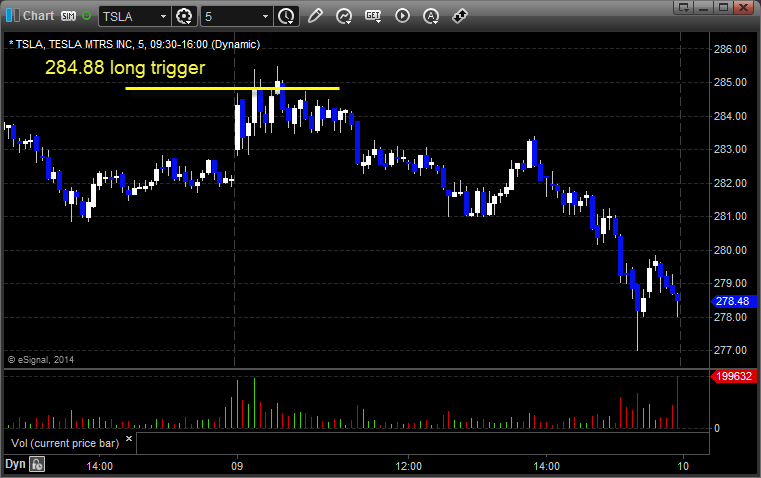The height and width of the screenshot is (478, 761).
Task: Open the GET studies menu
Action: tap(373, 16)
